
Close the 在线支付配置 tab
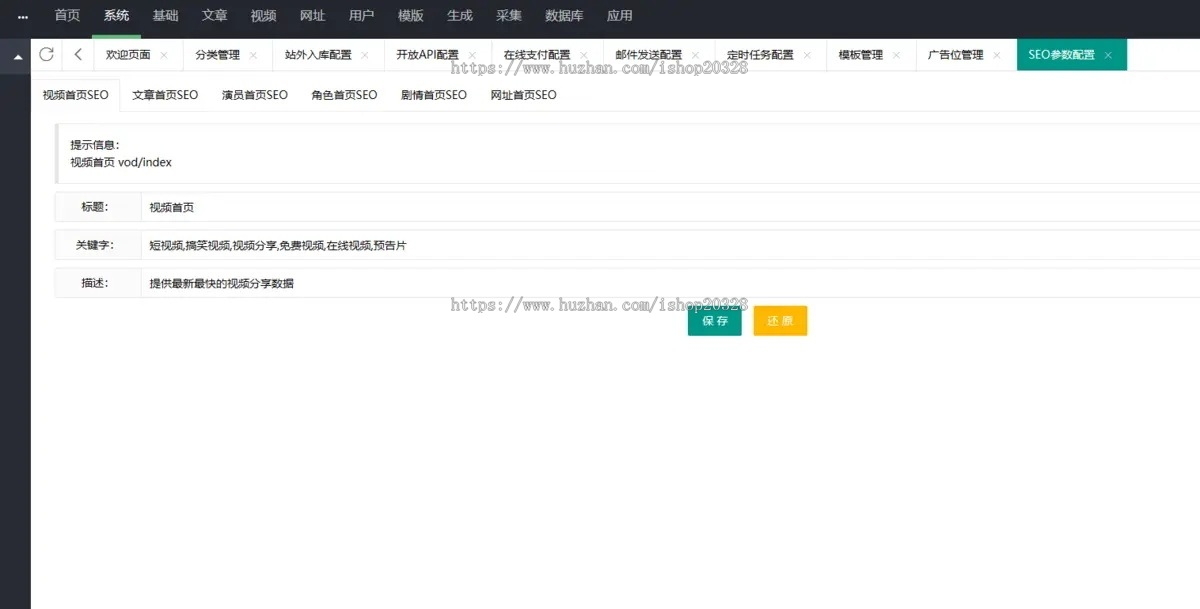[584, 56]
